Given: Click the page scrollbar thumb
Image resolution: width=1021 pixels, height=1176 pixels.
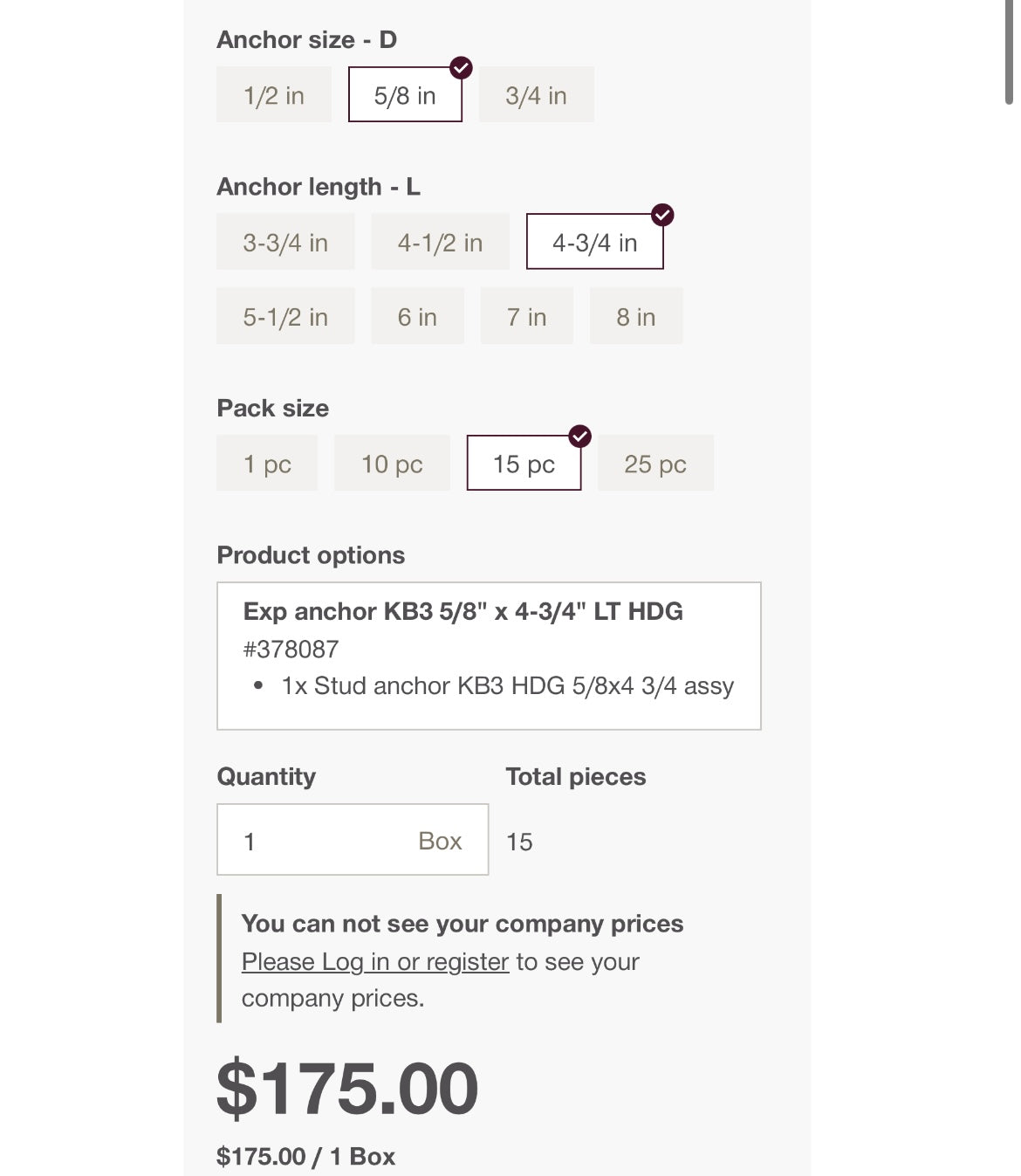Looking at the screenshot, I should [1009, 52].
